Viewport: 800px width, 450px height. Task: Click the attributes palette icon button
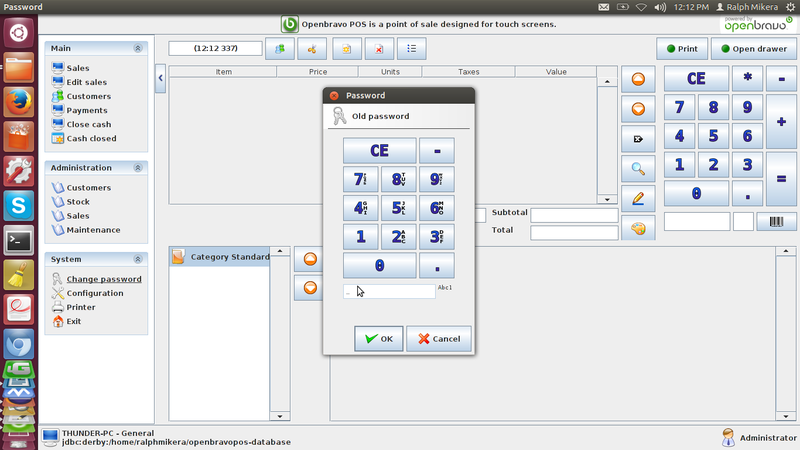638,228
